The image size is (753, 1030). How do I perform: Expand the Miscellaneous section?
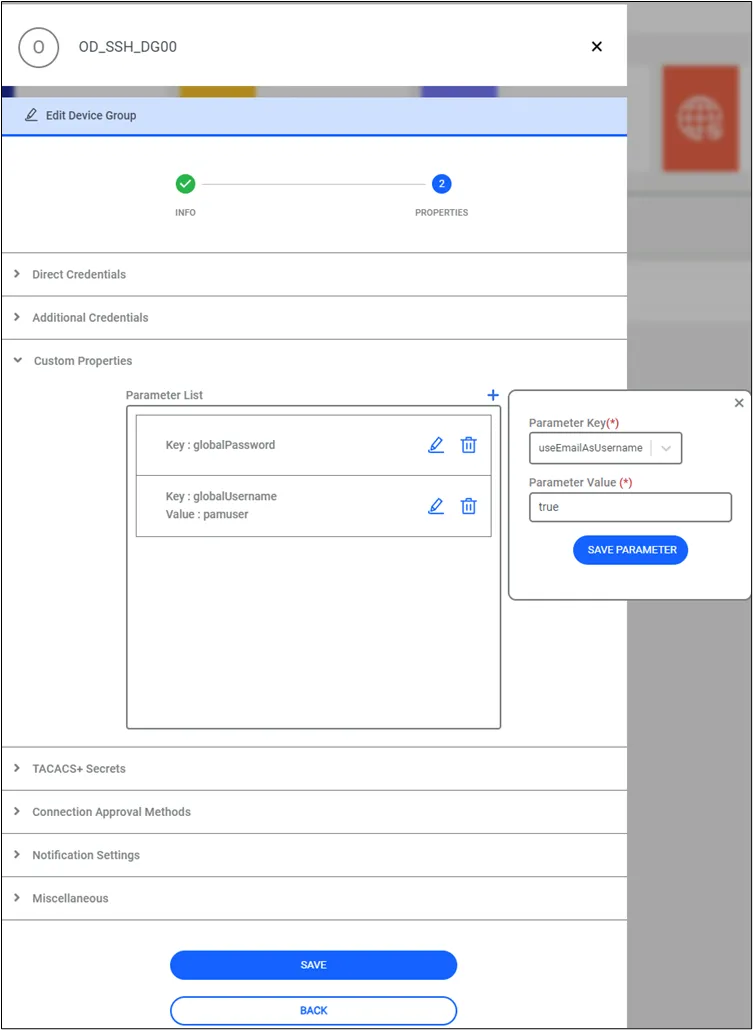(x=314, y=898)
